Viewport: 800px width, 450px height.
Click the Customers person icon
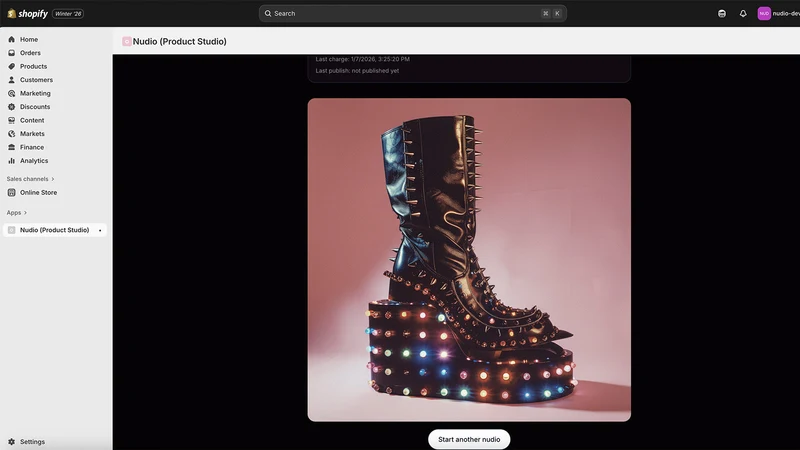click(x=12, y=80)
